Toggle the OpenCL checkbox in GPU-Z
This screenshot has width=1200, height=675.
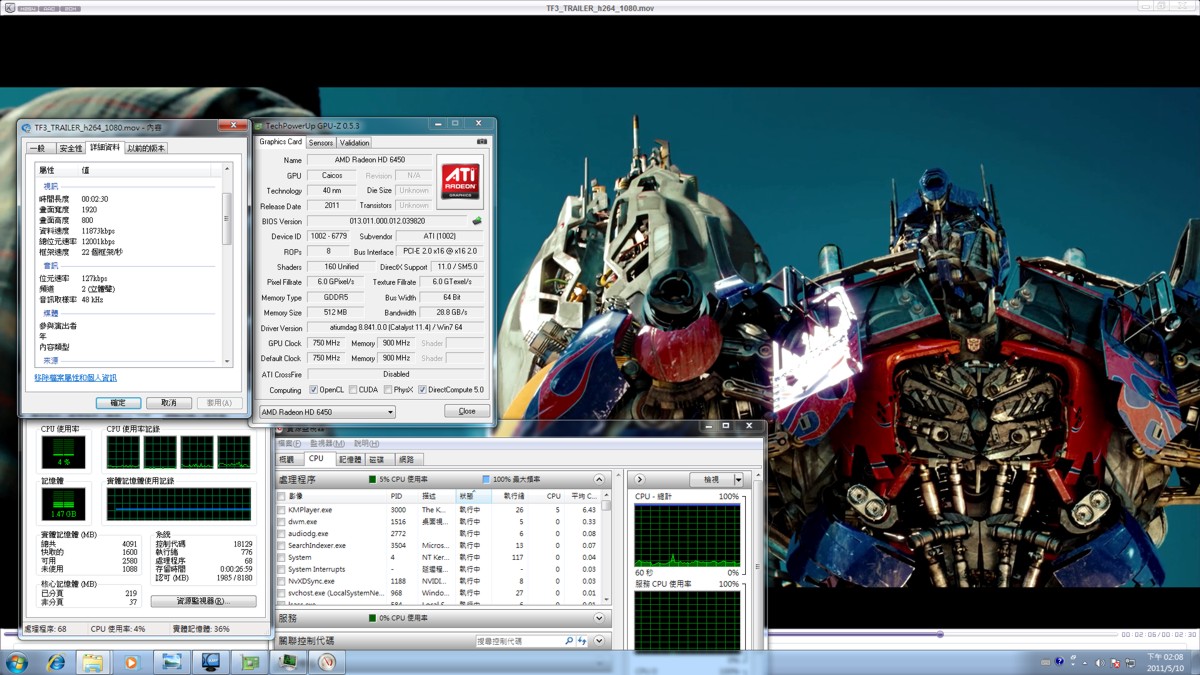tap(314, 390)
